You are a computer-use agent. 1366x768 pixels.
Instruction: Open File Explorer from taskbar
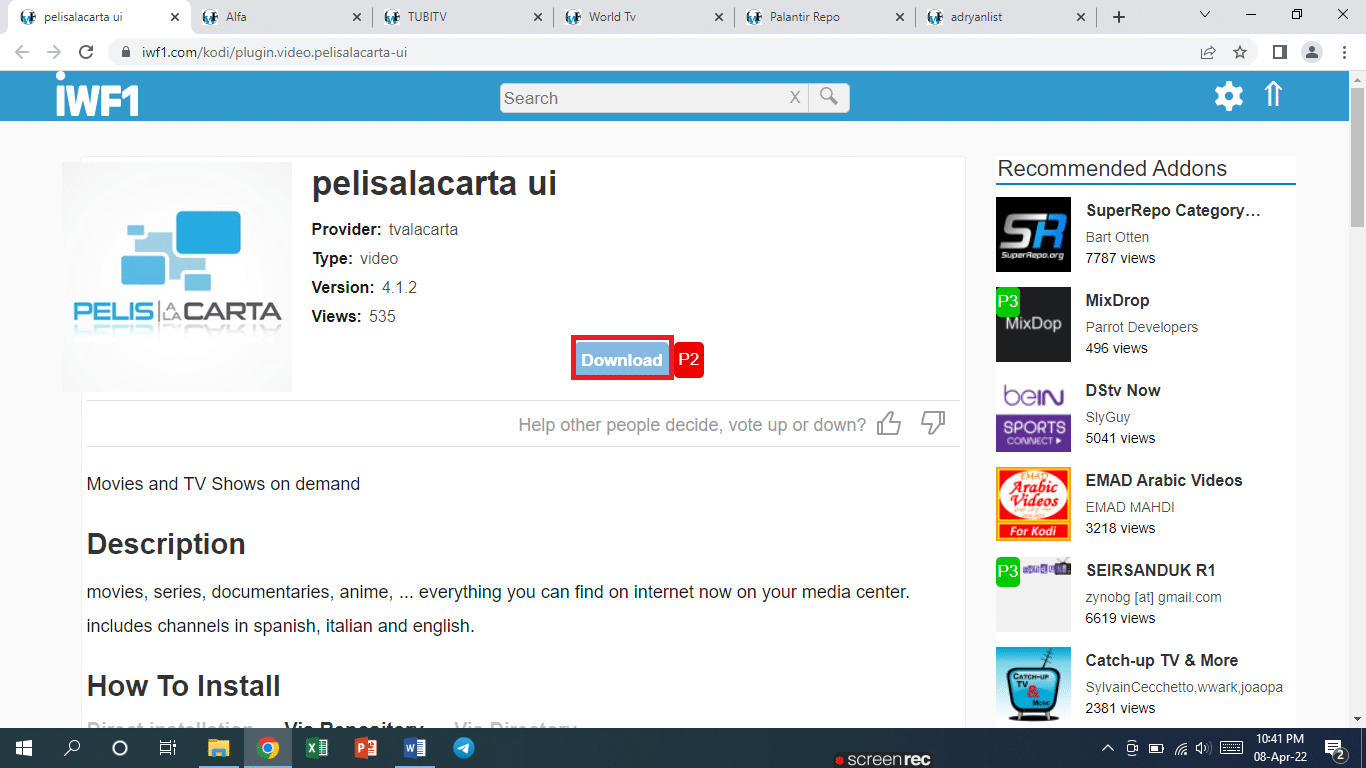[x=218, y=748]
